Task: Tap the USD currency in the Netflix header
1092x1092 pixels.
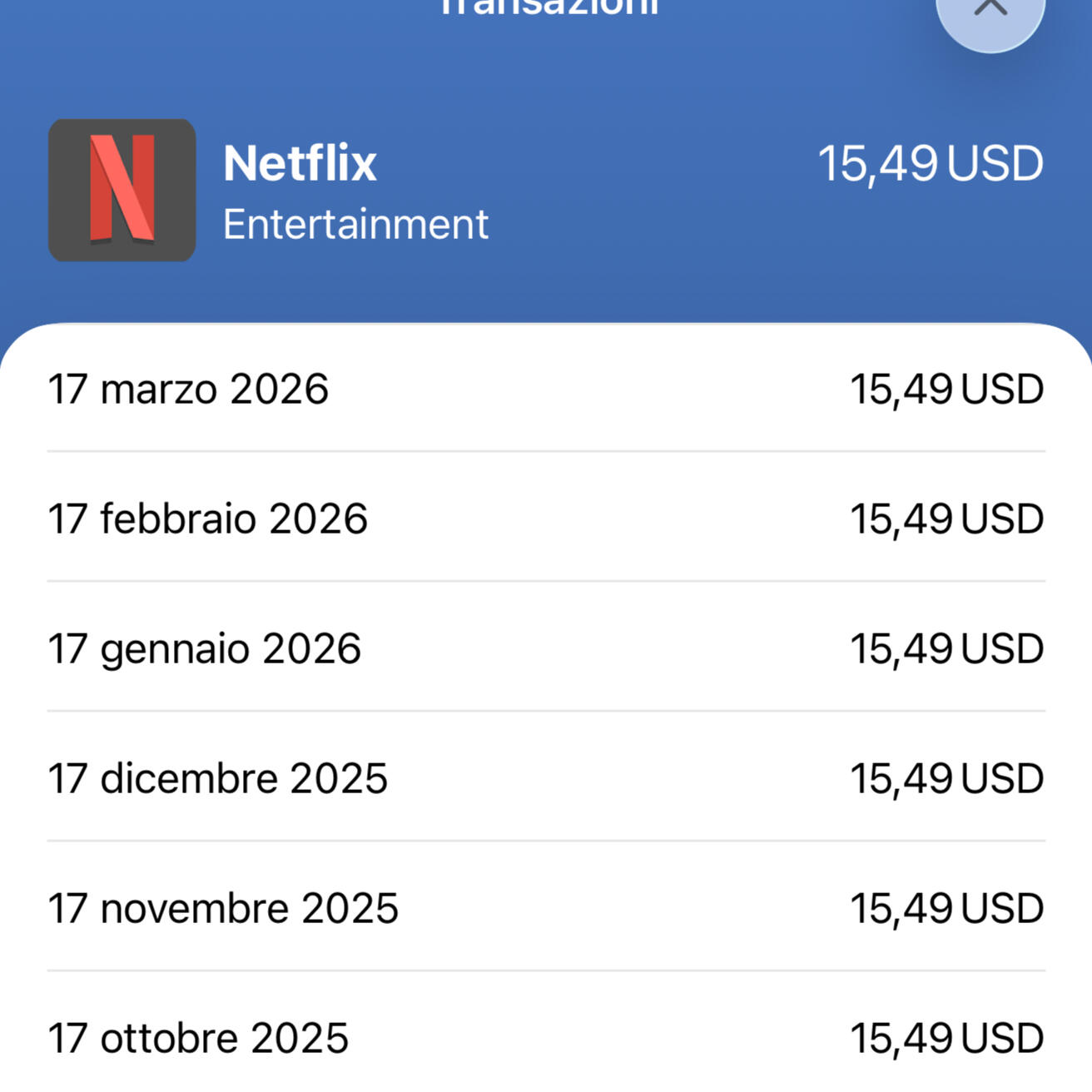Action: [x=995, y=163]
